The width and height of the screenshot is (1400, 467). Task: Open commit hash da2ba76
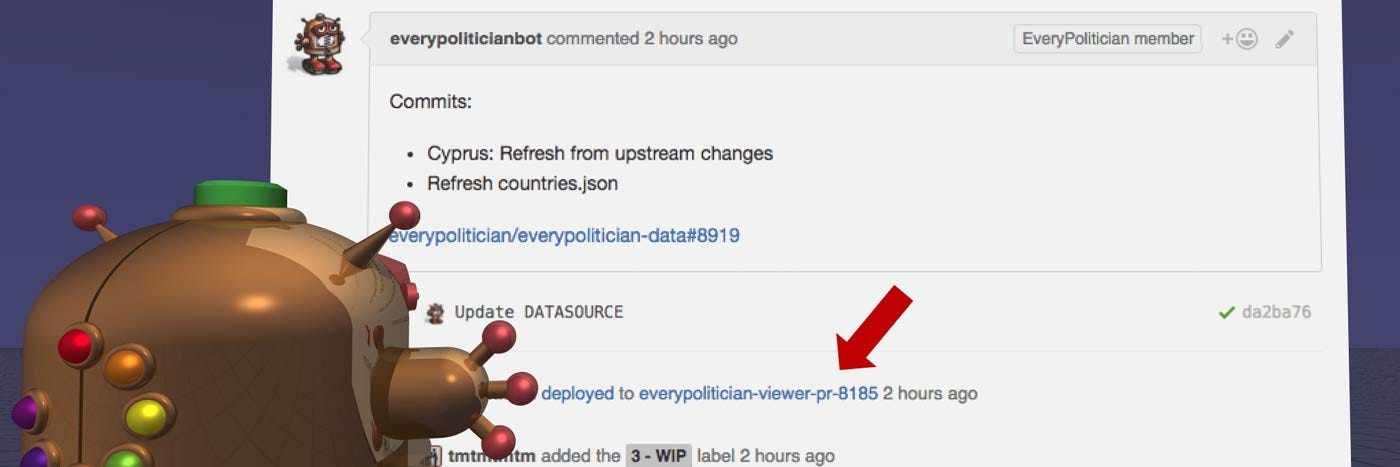click(1276, 312)
